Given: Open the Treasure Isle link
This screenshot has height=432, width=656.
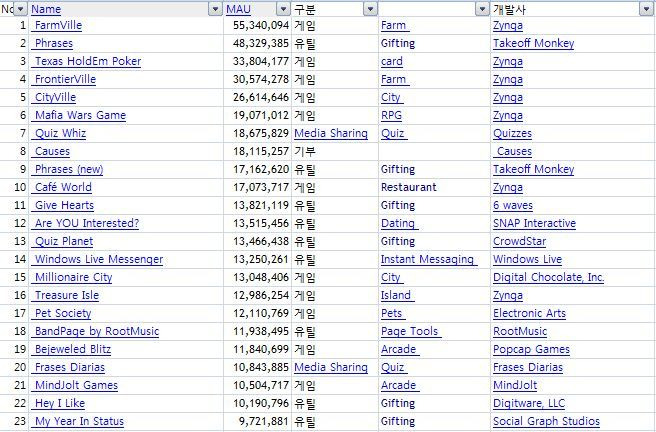Looking at the screenshot, I should (x=67, y=295).
